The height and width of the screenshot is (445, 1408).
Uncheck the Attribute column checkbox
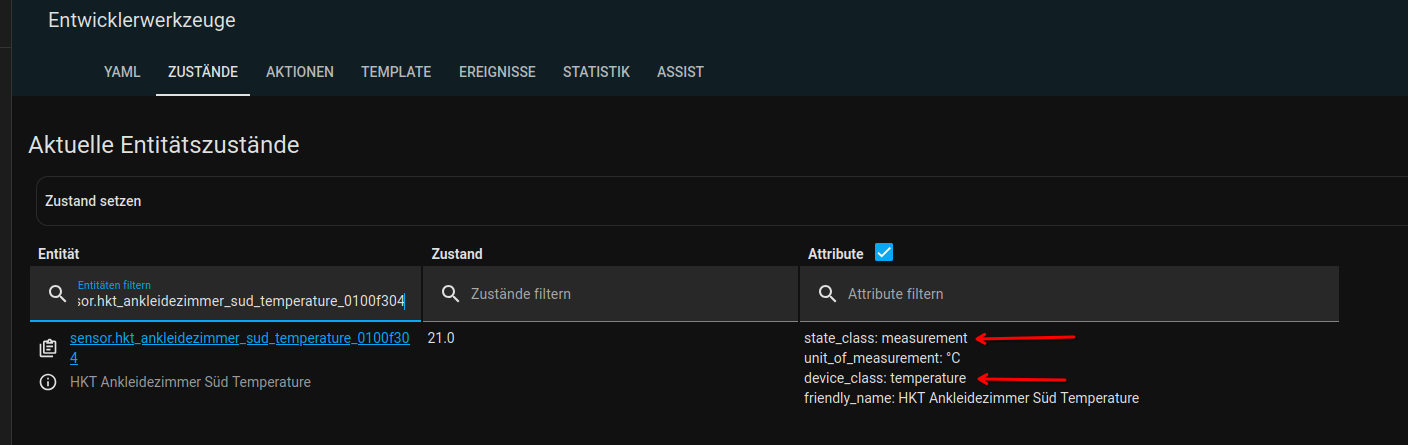(884, 253)
